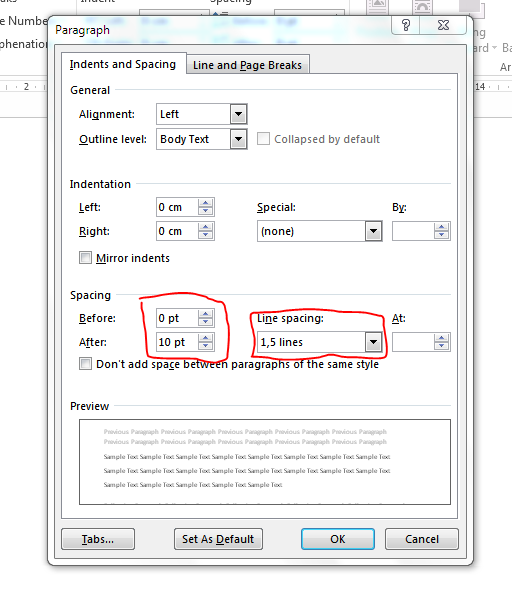Screen dimensions: 512x596
Task: Decrease the indentation By value down arrow
Action: [x=442, y=235]
